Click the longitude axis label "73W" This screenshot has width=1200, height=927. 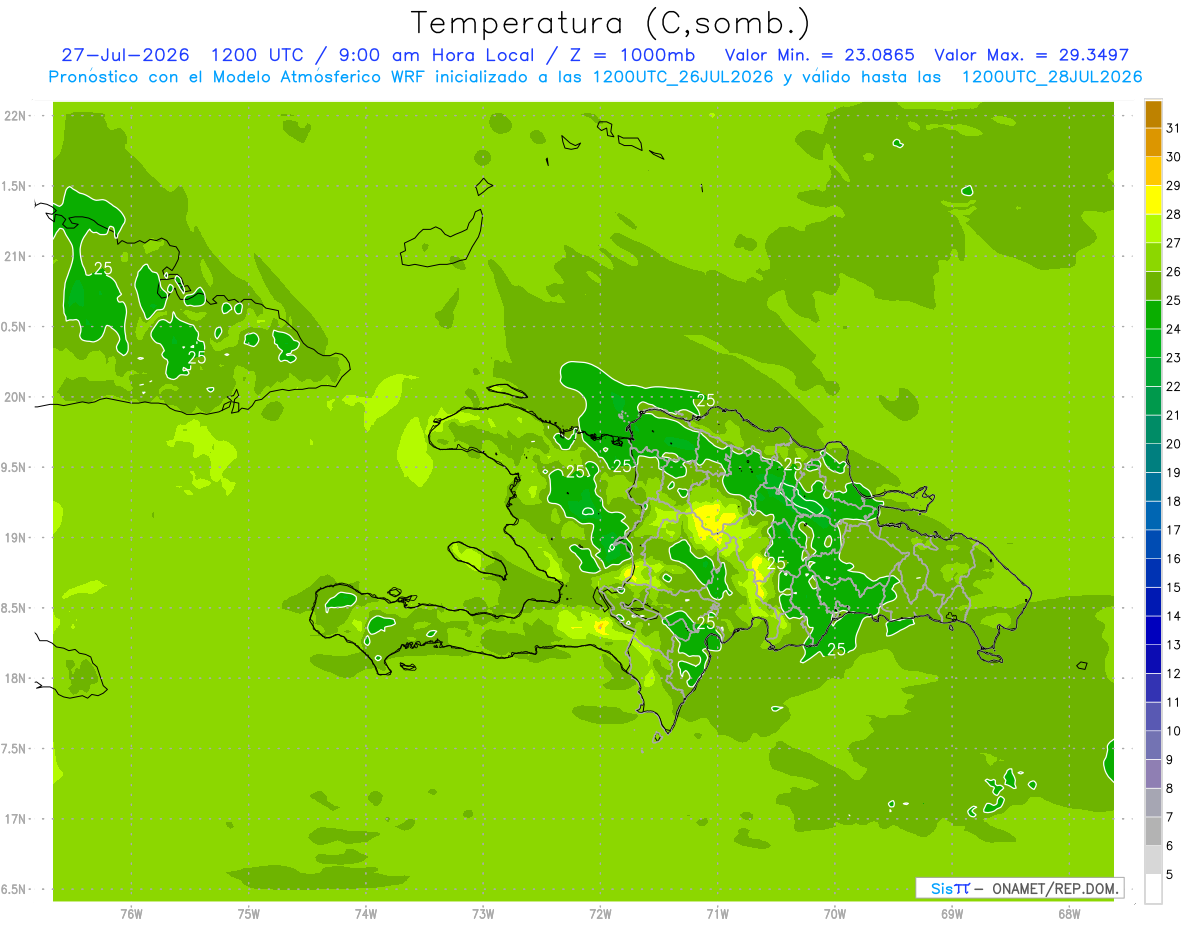point(483,915)
